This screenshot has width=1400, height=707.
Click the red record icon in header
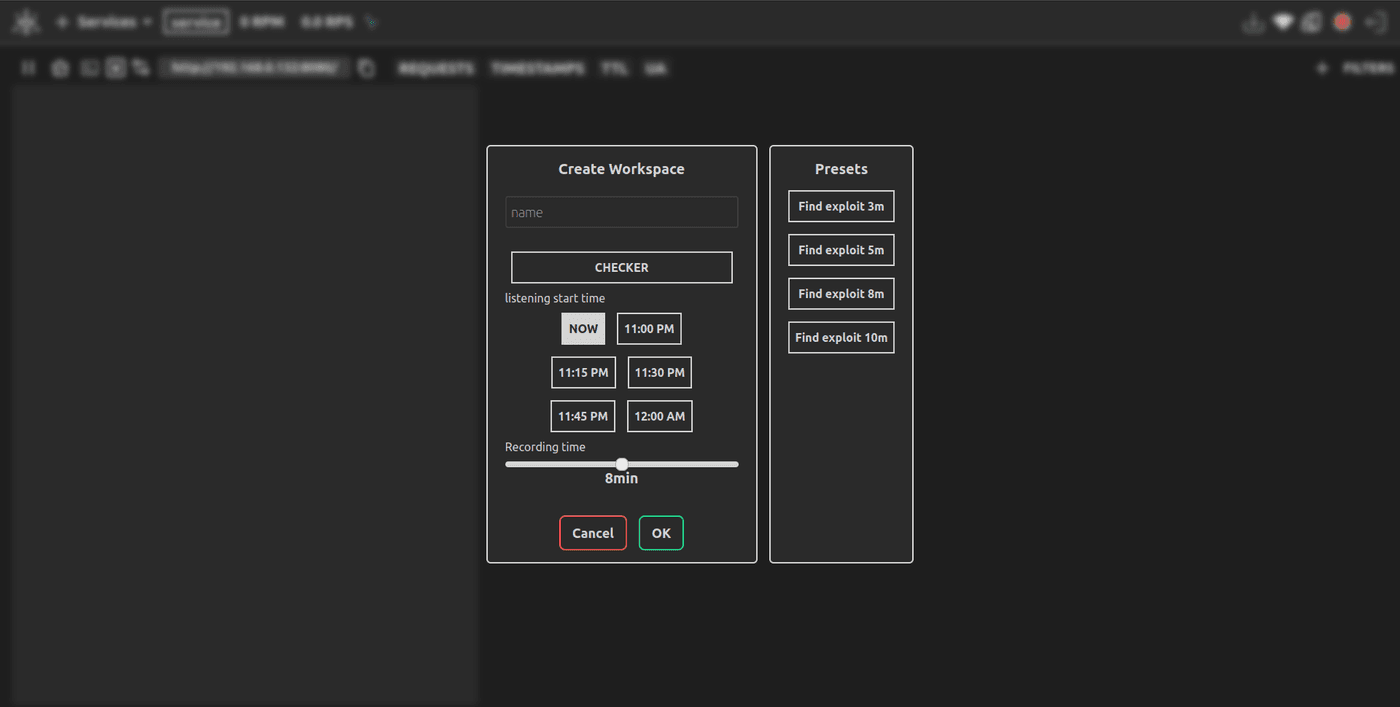(x=1342, y=22)
